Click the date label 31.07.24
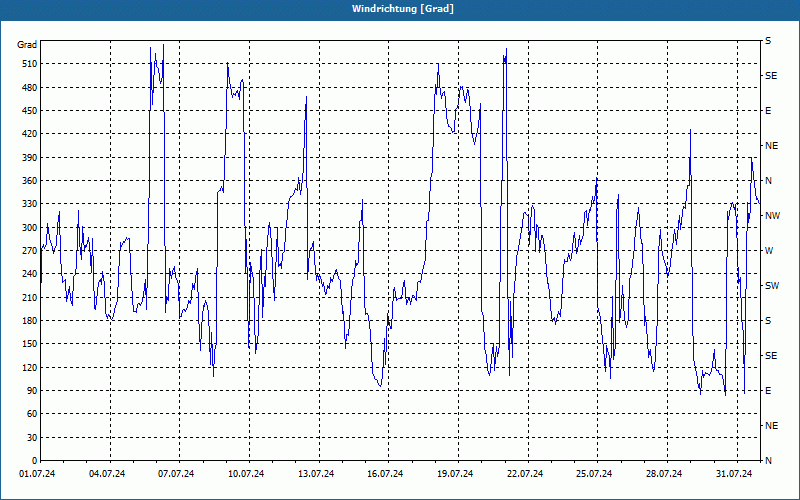The width and height of the screenshot is (800, 500). (734, 474)
